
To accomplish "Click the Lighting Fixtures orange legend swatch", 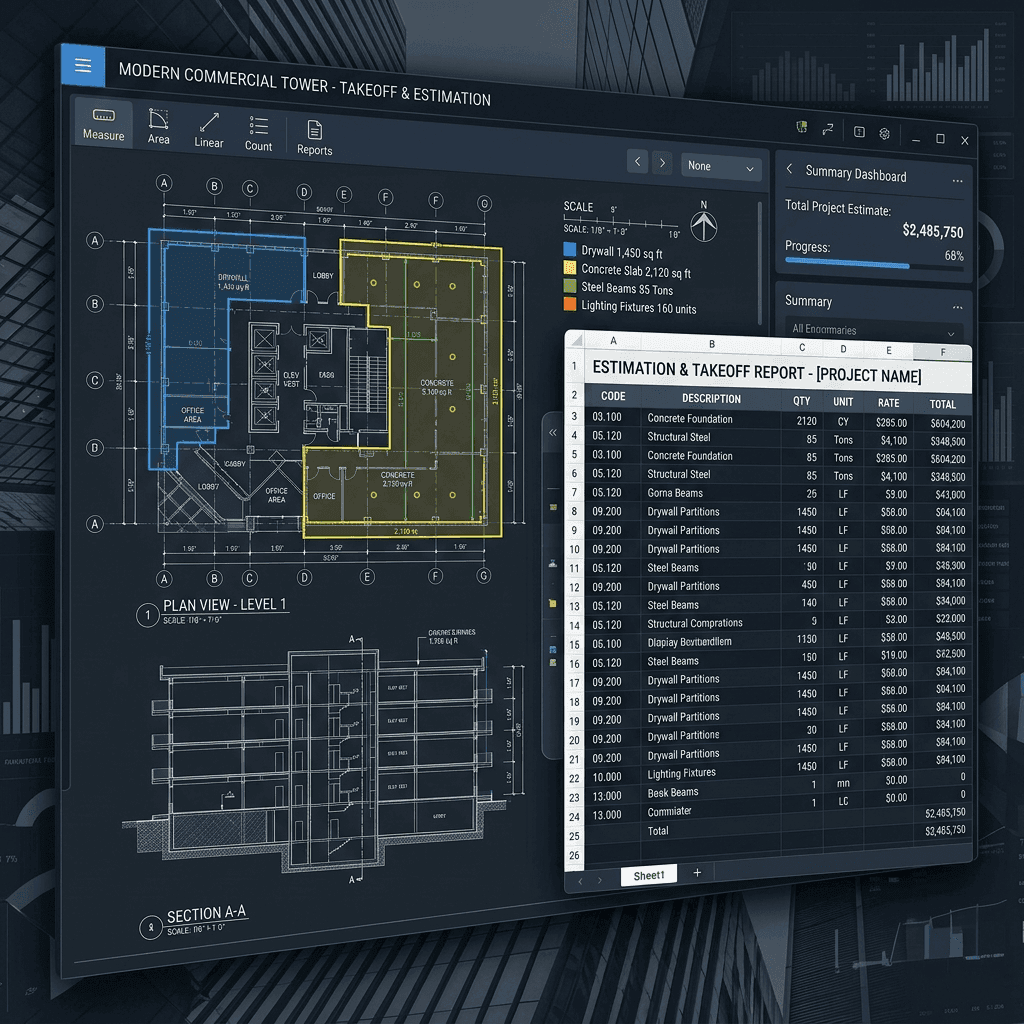I will click(x=569, y=304).
